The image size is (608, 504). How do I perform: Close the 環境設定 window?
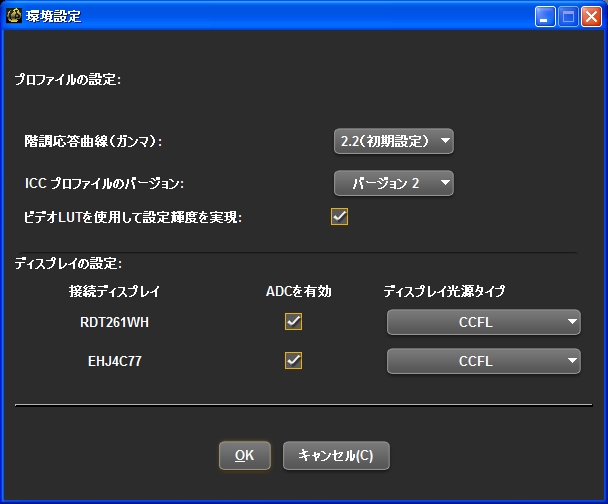tap(591, 17)
